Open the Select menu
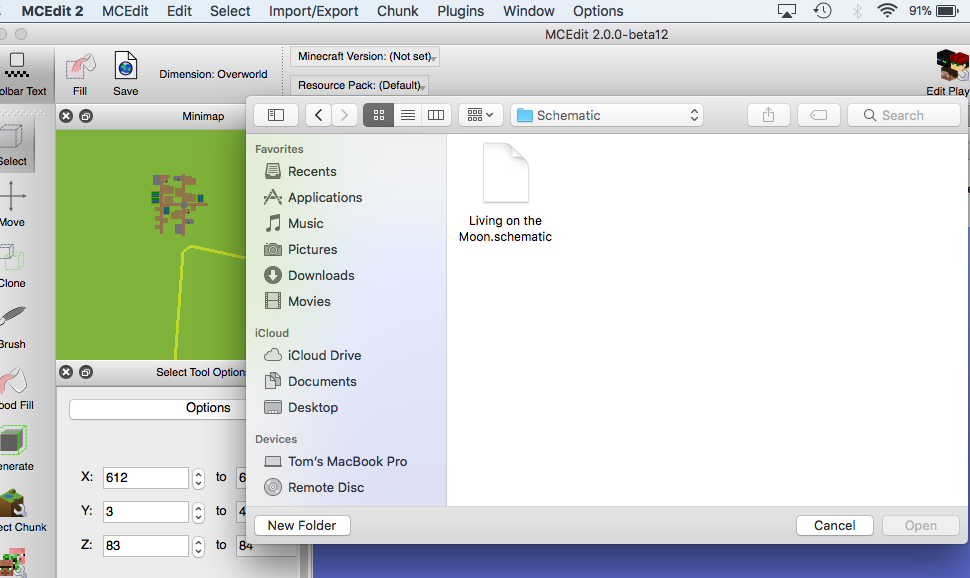The height and width of the screenshot is (578, 970). coord(230,11)
